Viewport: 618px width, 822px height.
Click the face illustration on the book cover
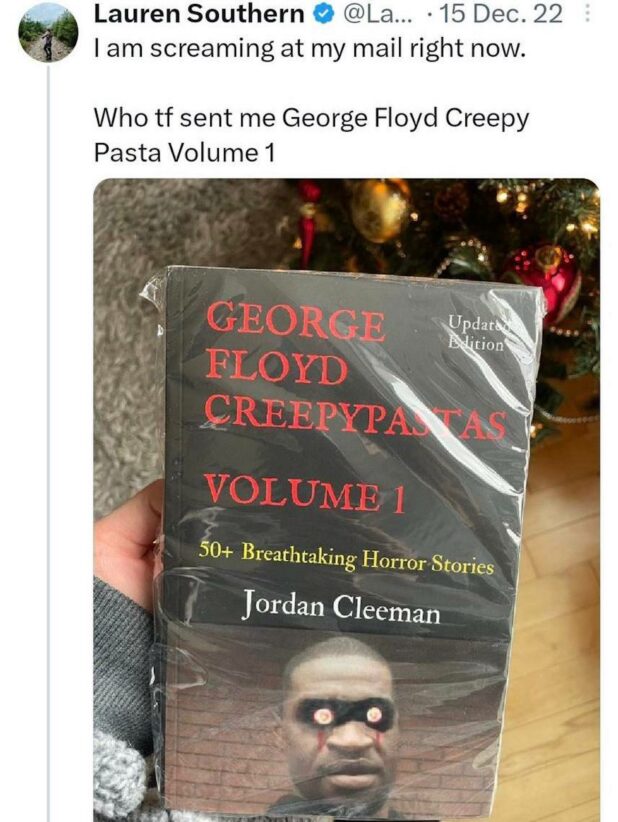(339, 724)
